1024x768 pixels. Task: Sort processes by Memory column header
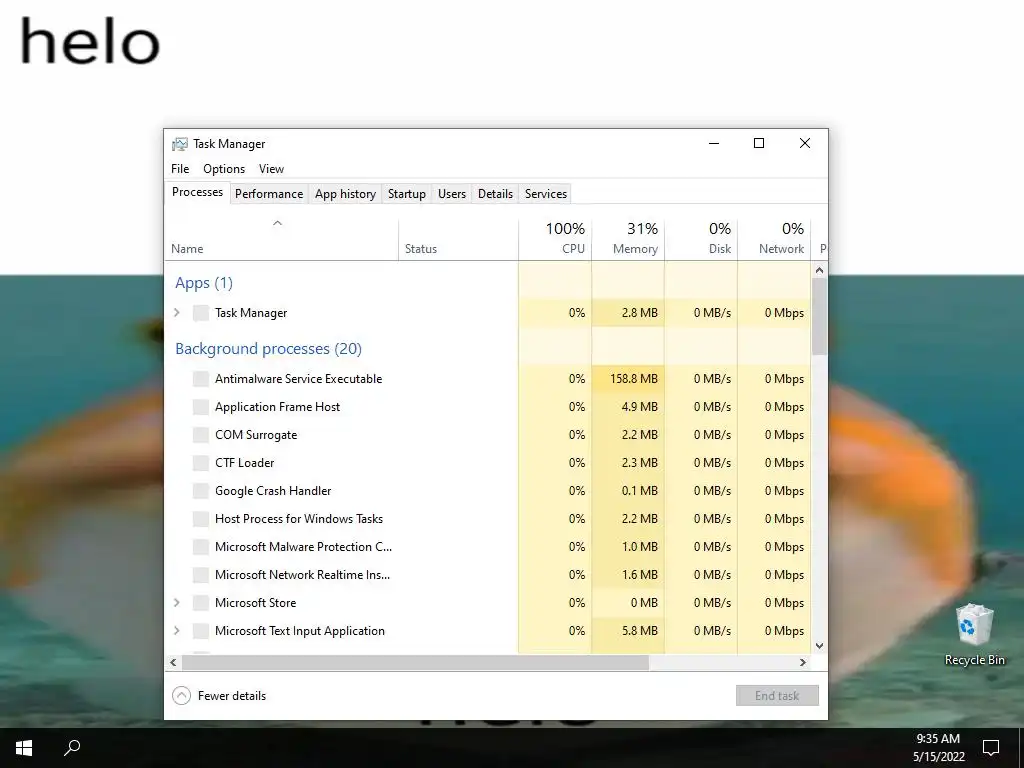[628, 240]
